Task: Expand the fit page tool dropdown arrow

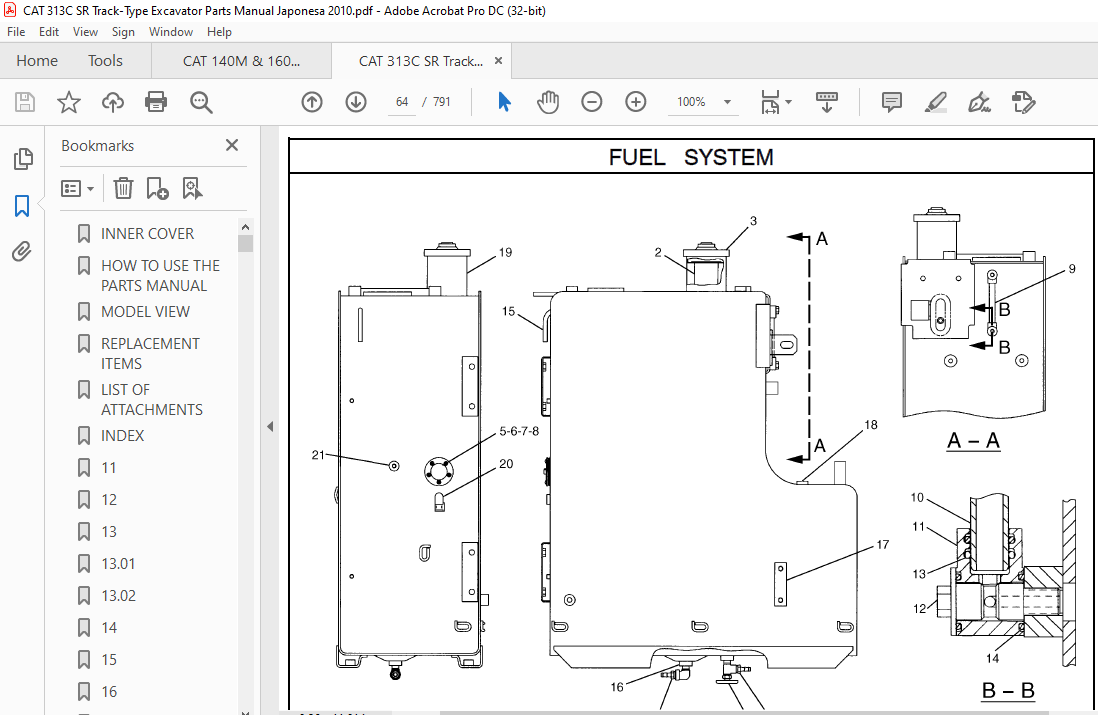Action: 788,102
